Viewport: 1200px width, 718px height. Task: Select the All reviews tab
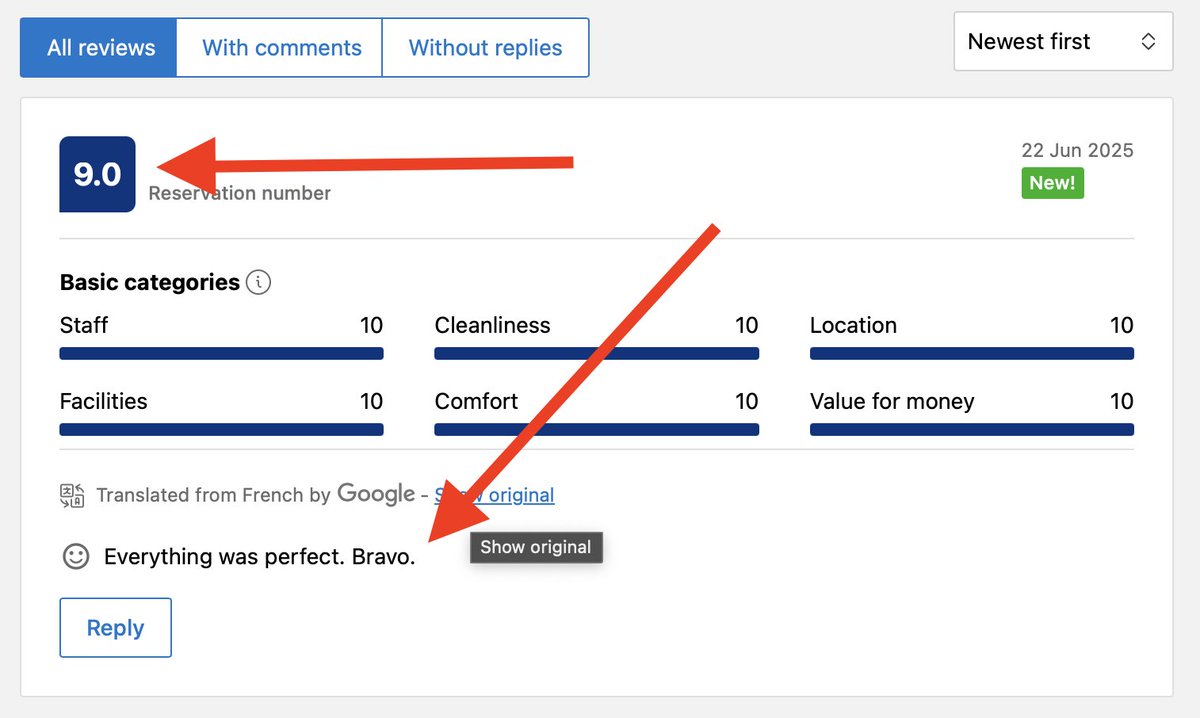coord(99,47)
